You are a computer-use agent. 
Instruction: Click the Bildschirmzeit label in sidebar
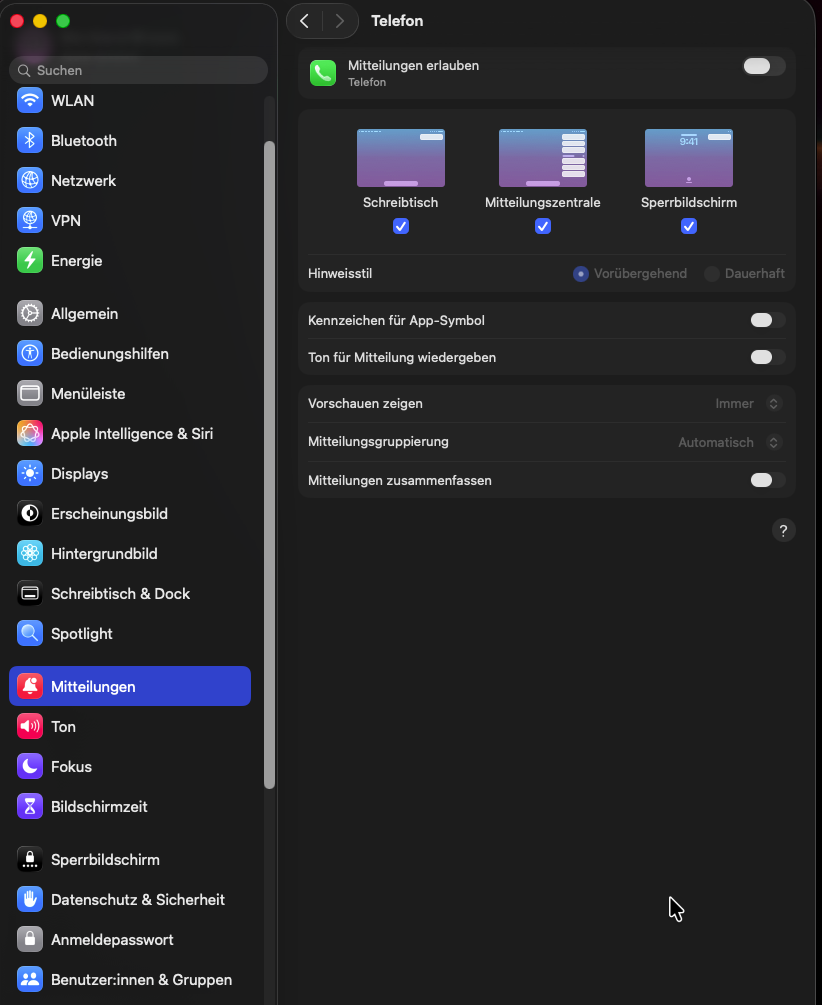click(x=99, y=807)
